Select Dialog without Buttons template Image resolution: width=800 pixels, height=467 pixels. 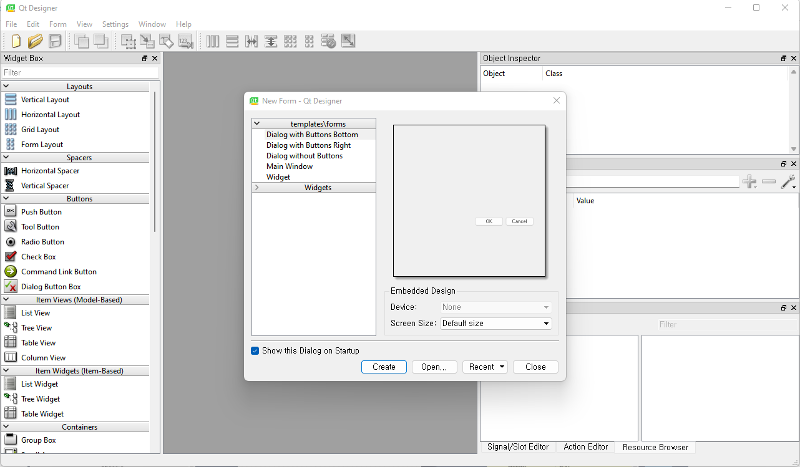[x=305, y=156]
